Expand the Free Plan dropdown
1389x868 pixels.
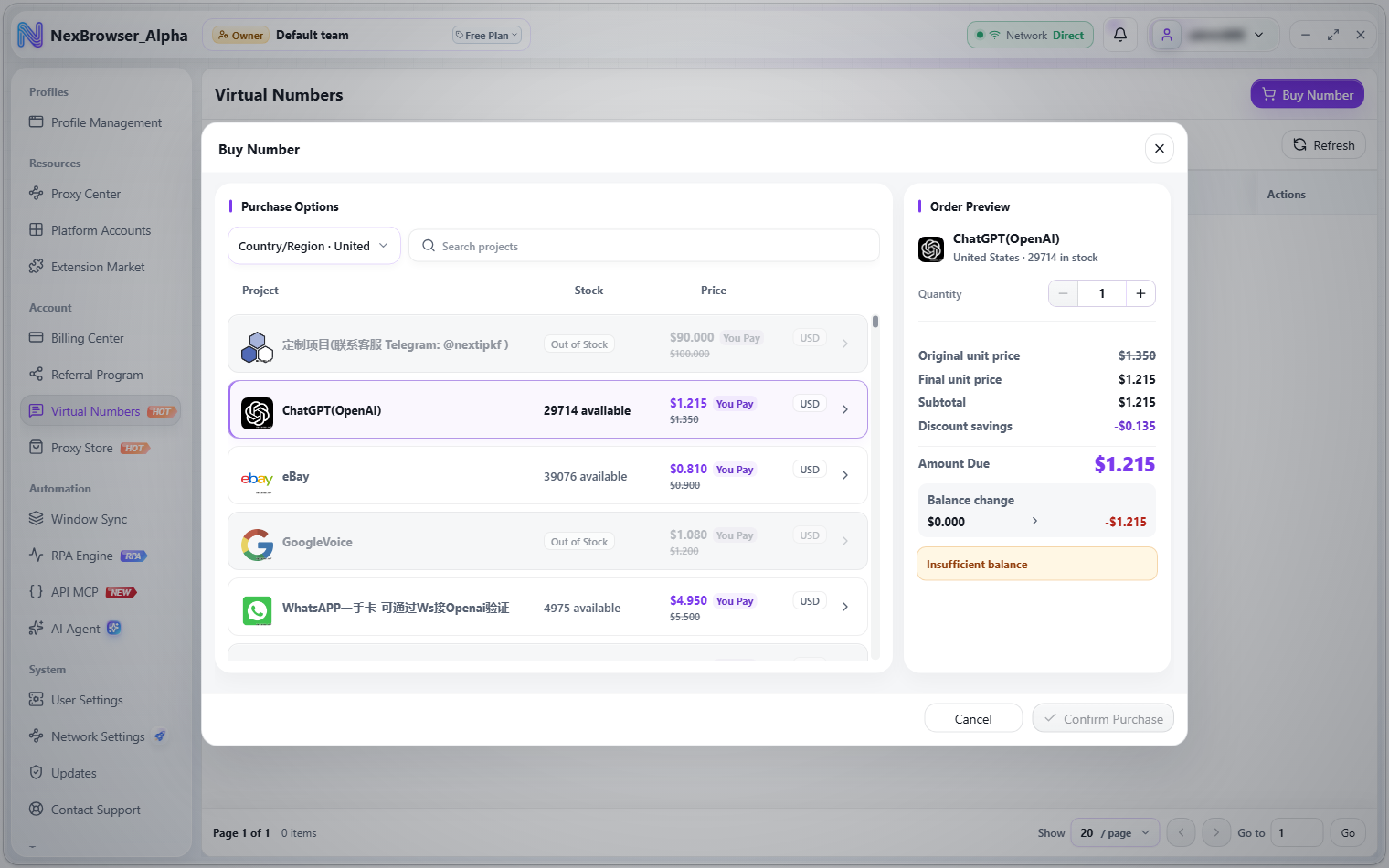coord(487,36)
